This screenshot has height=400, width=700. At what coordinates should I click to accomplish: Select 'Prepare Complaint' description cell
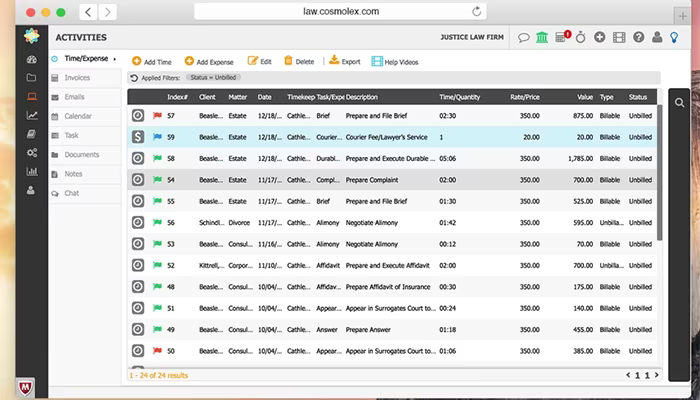pyautogui.click(x=371, y=180)
